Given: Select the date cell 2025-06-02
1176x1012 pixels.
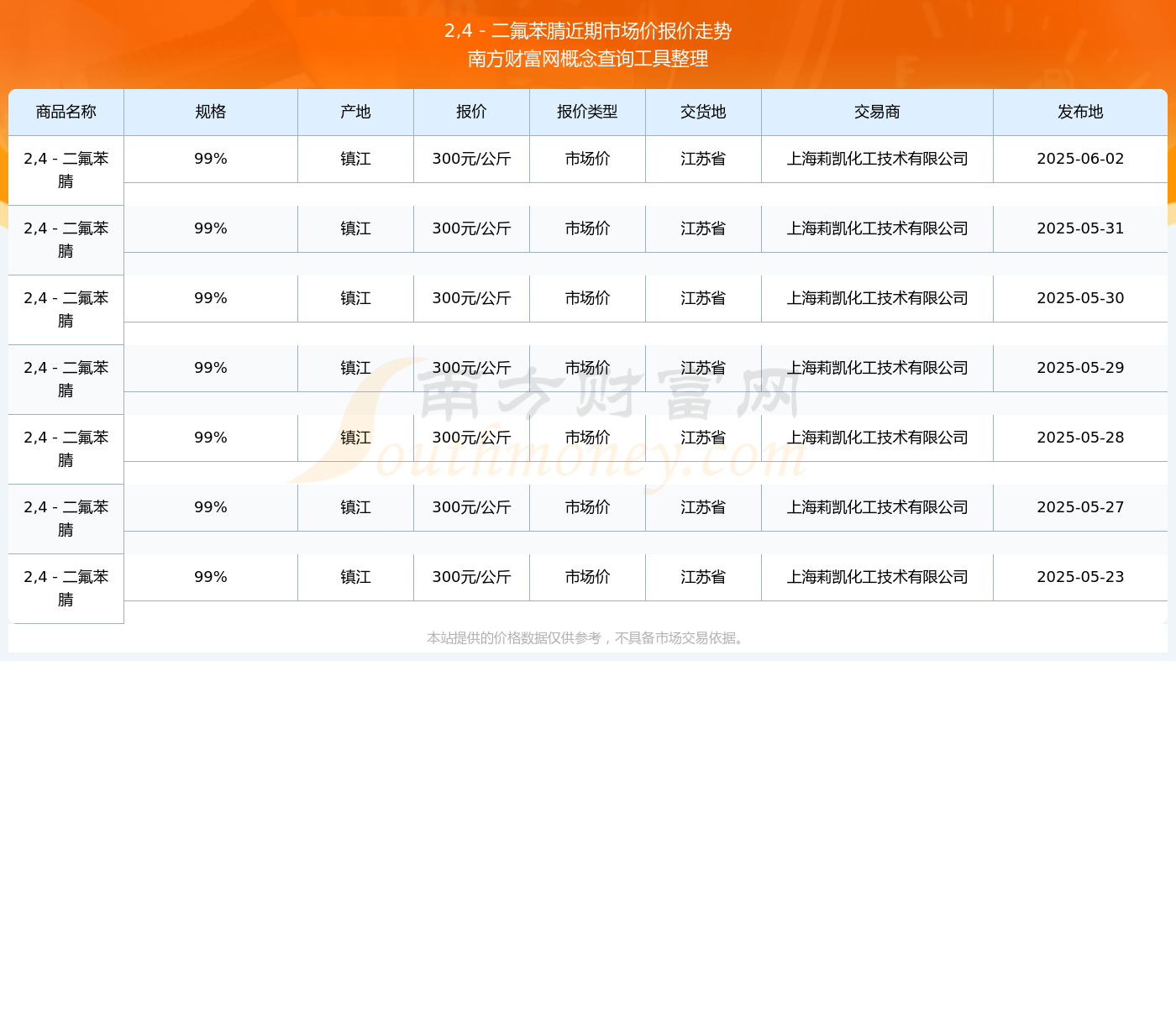Looking at the screenshot, I should pos(1080,159).
